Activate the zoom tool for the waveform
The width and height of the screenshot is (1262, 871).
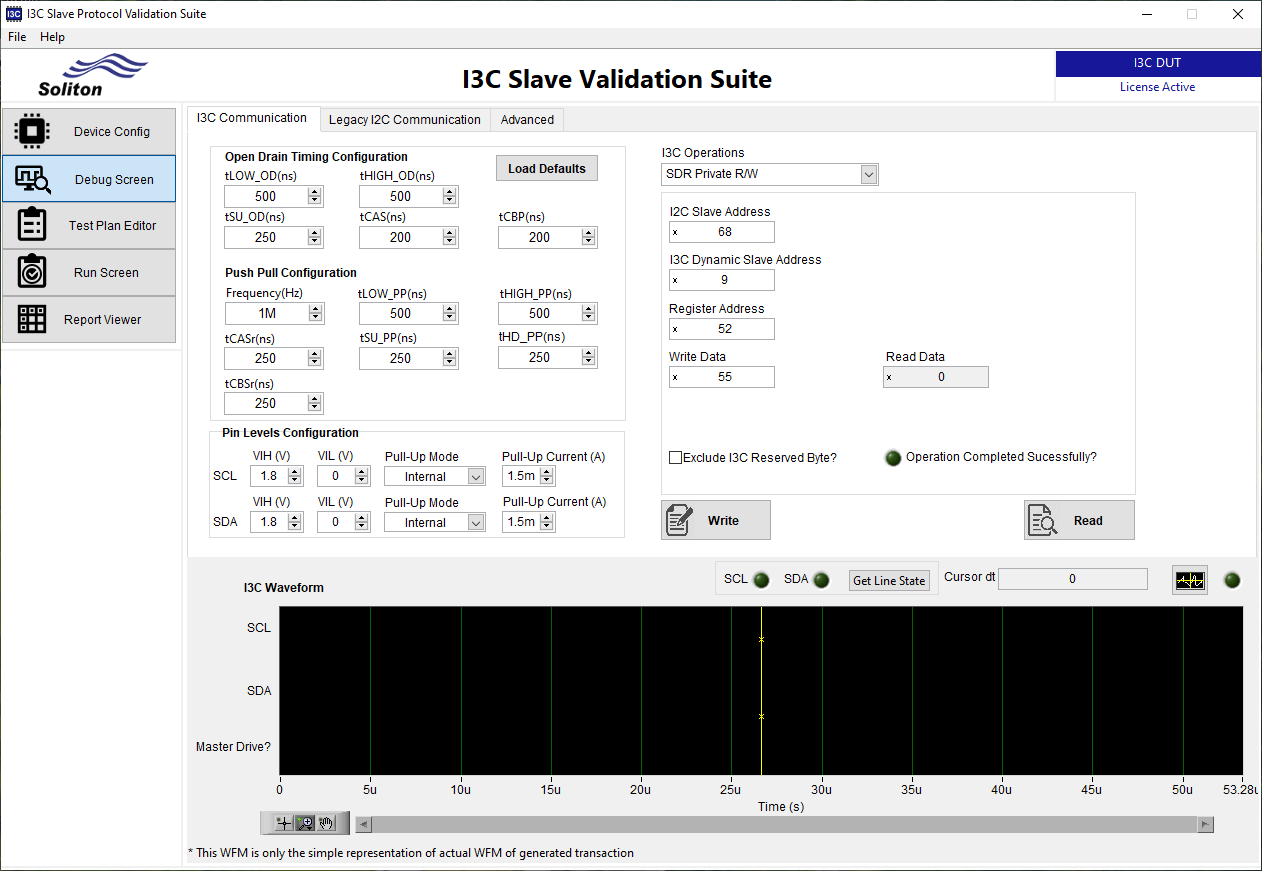point(306,823)
